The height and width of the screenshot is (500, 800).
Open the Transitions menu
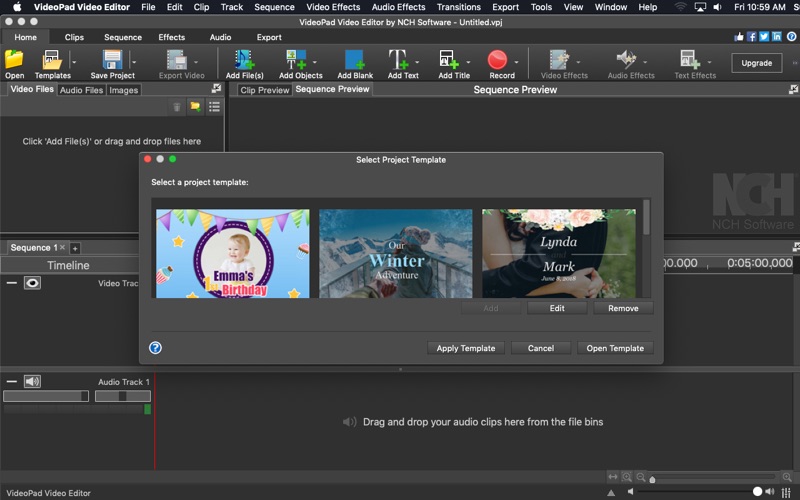click(458, 7)
